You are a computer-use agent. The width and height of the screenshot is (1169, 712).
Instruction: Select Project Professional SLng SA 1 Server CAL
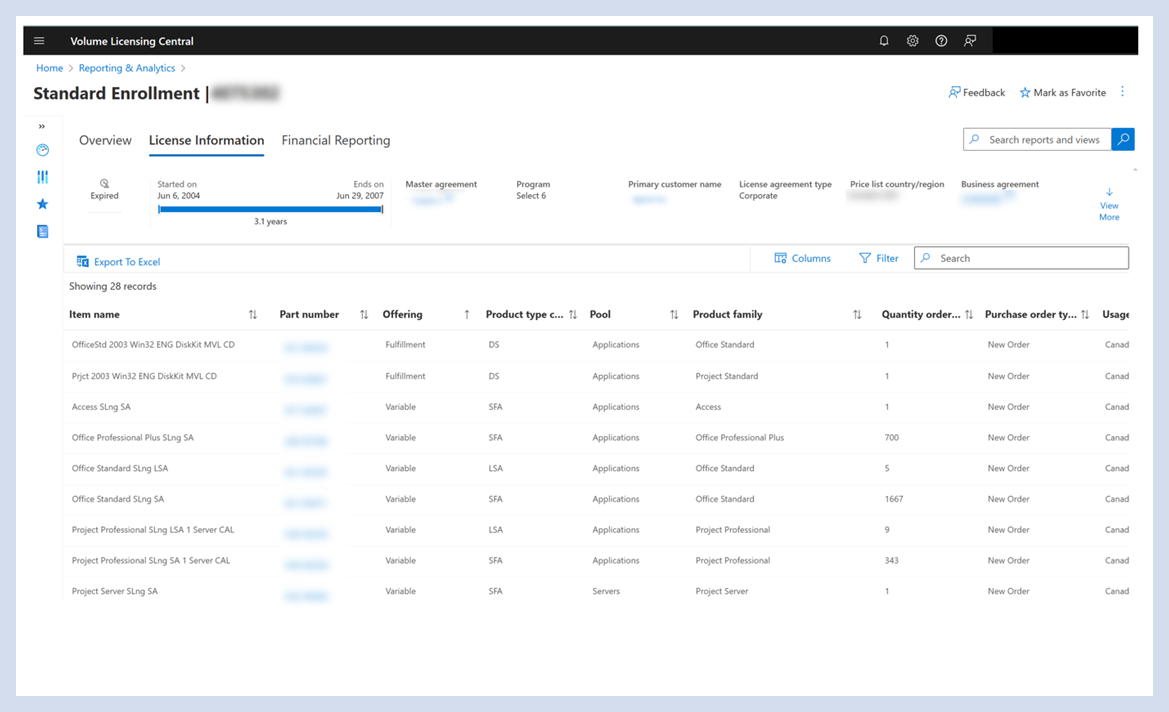[596, 561]
